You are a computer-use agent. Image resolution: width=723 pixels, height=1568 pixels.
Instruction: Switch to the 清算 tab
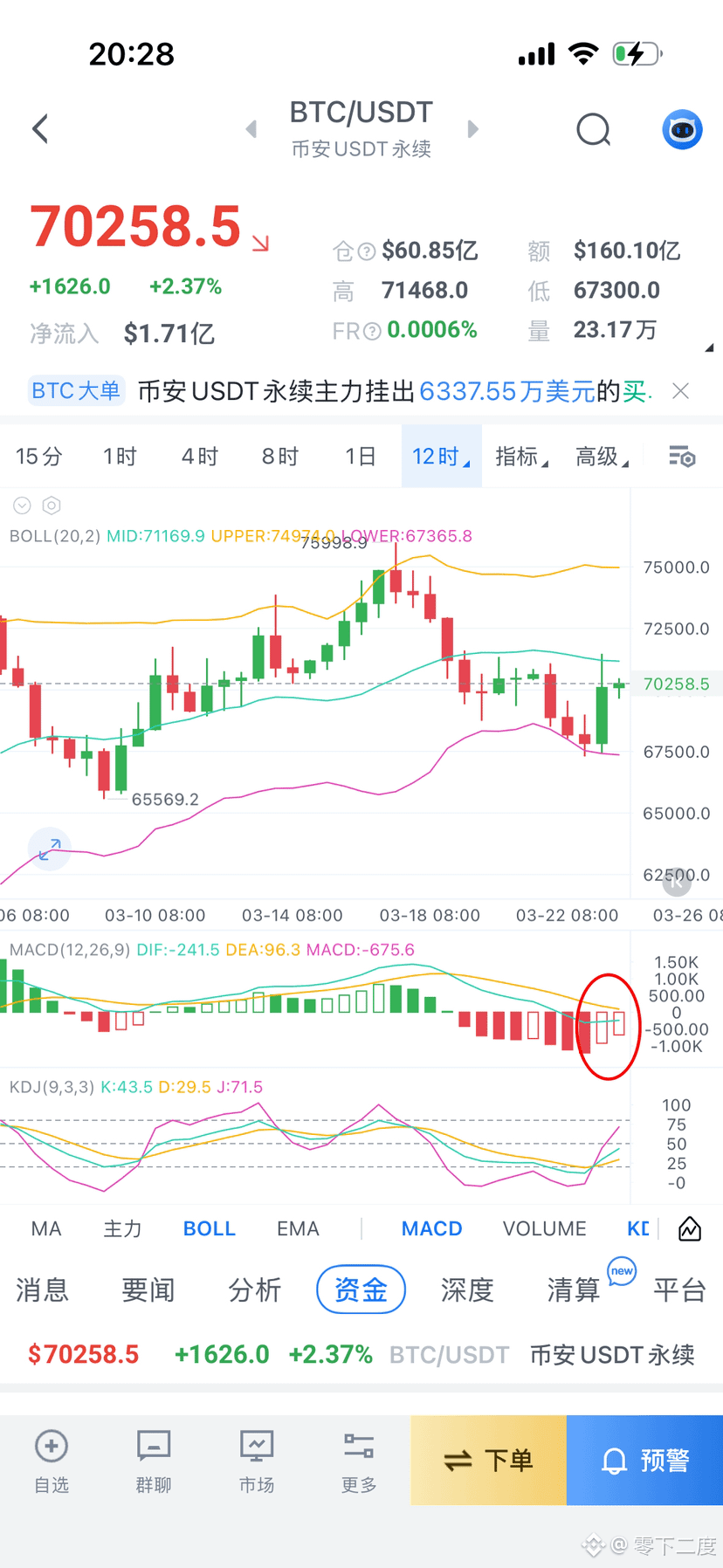(x=574, y=1289)
